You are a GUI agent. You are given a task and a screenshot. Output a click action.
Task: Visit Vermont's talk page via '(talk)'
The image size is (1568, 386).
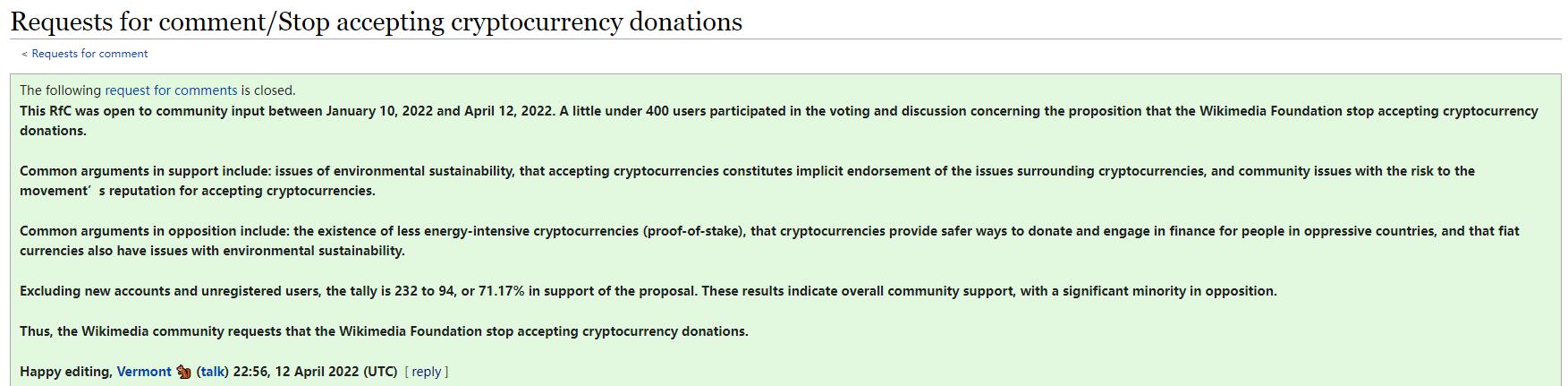pos(213,372)
